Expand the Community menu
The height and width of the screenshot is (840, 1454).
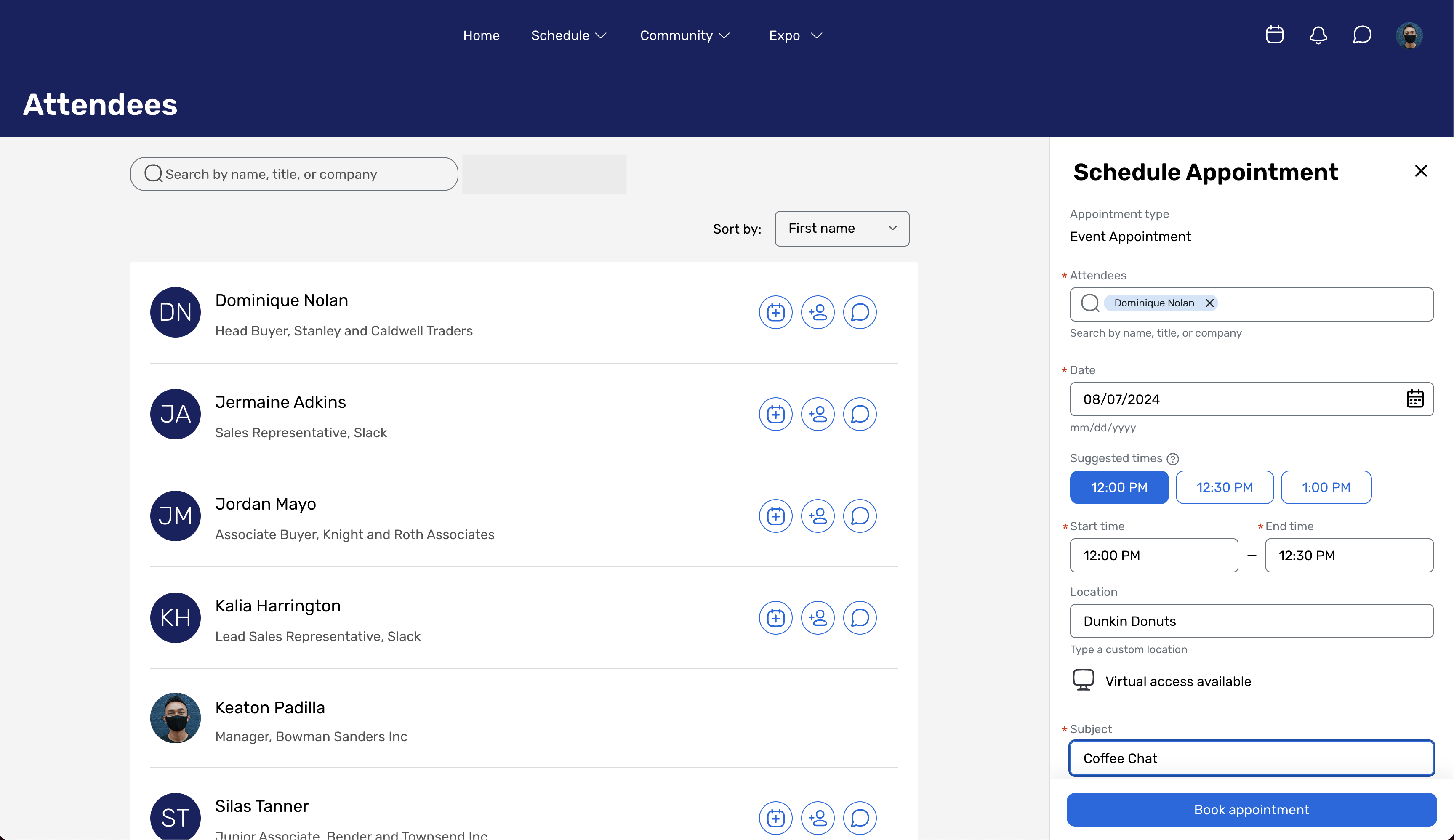tap(685, 35)
